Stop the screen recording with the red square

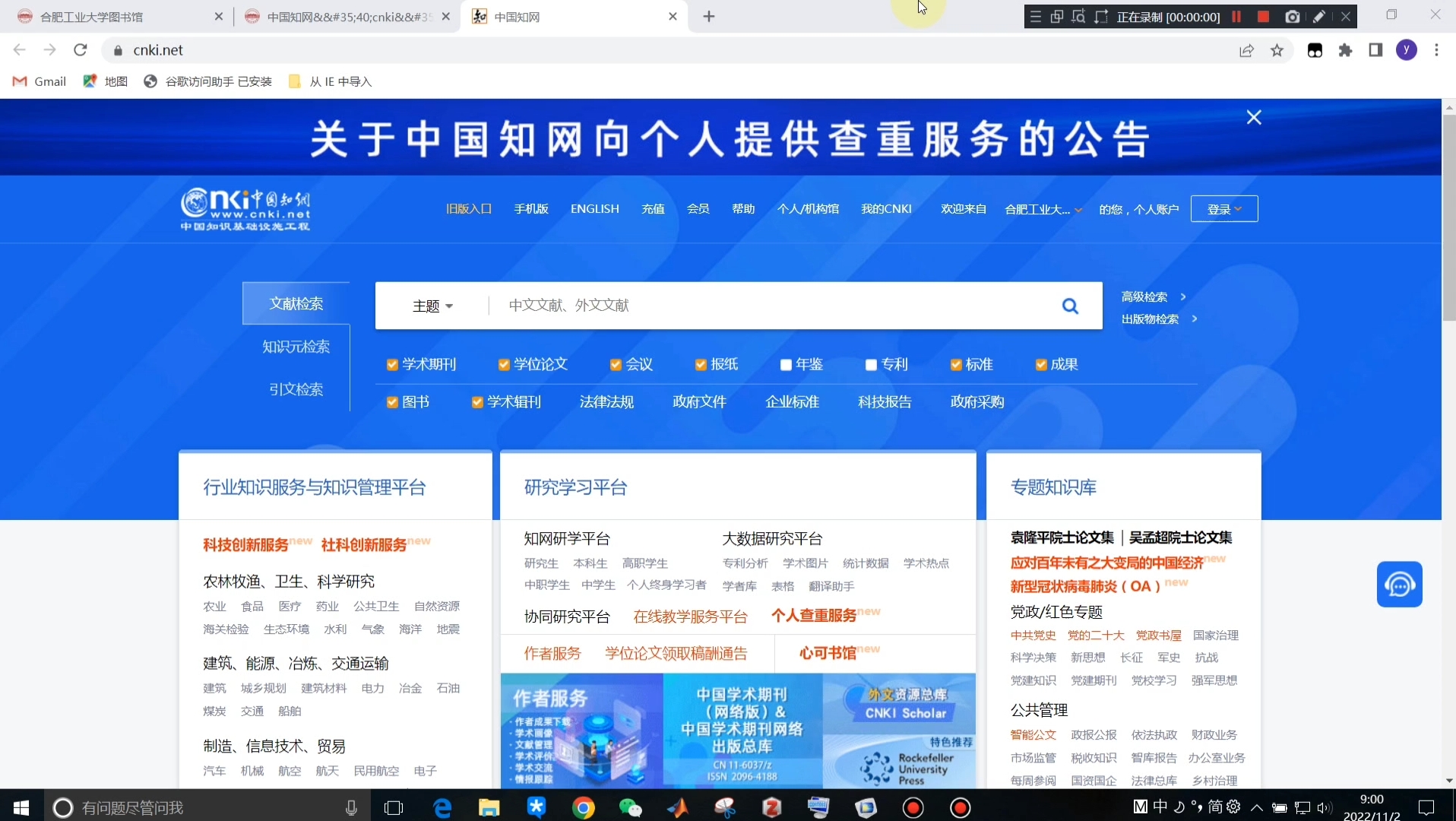[1263, 17]
